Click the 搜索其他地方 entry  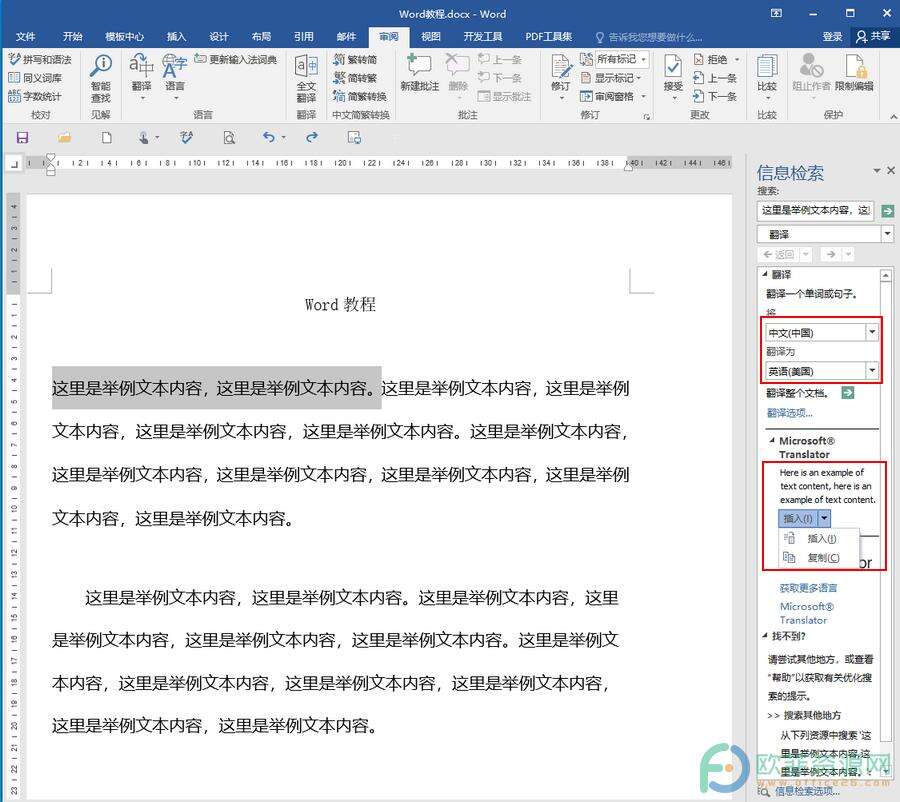tap(812, 715)
